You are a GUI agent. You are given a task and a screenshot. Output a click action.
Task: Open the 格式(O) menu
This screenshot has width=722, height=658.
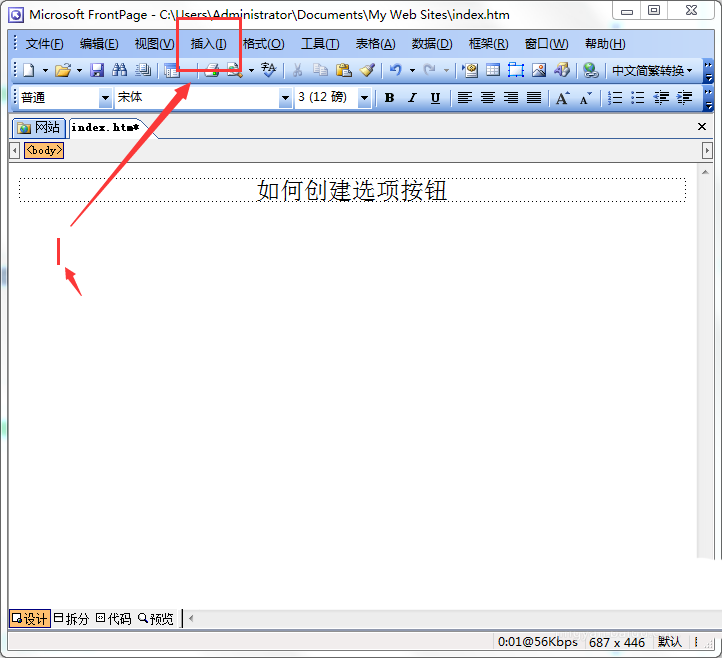pos(263,44)
